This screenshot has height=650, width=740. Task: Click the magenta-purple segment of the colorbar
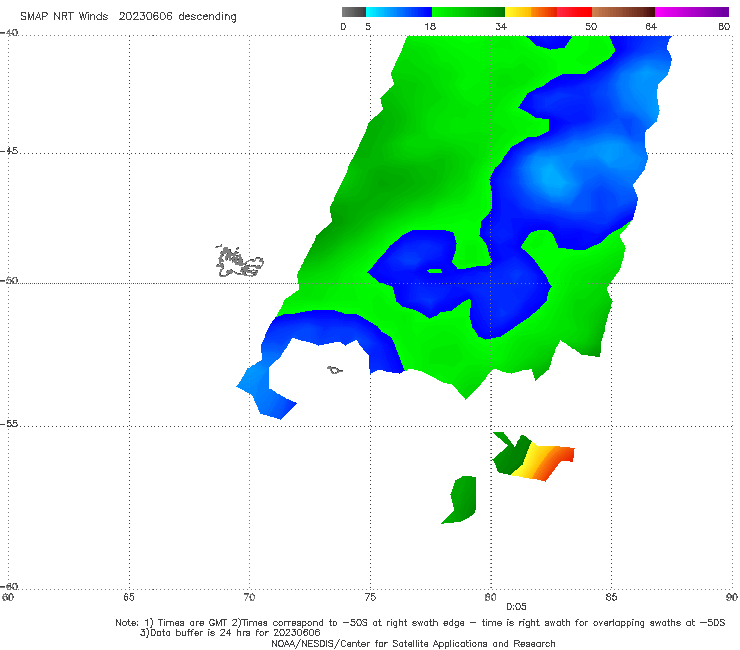692,12
